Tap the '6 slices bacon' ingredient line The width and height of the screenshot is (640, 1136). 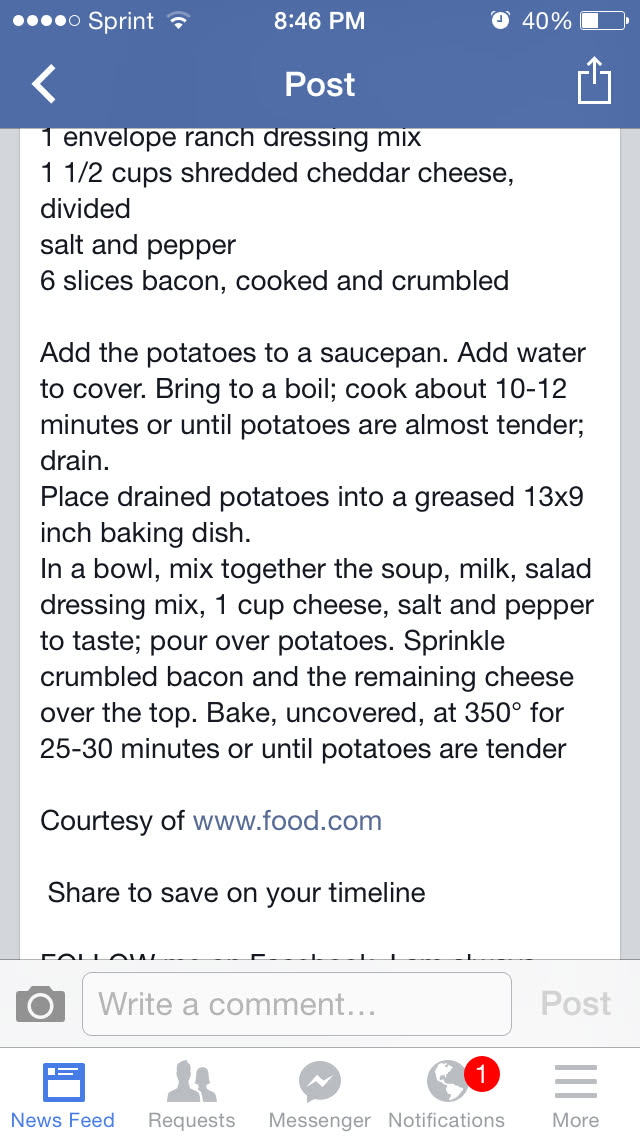[274, 281]
